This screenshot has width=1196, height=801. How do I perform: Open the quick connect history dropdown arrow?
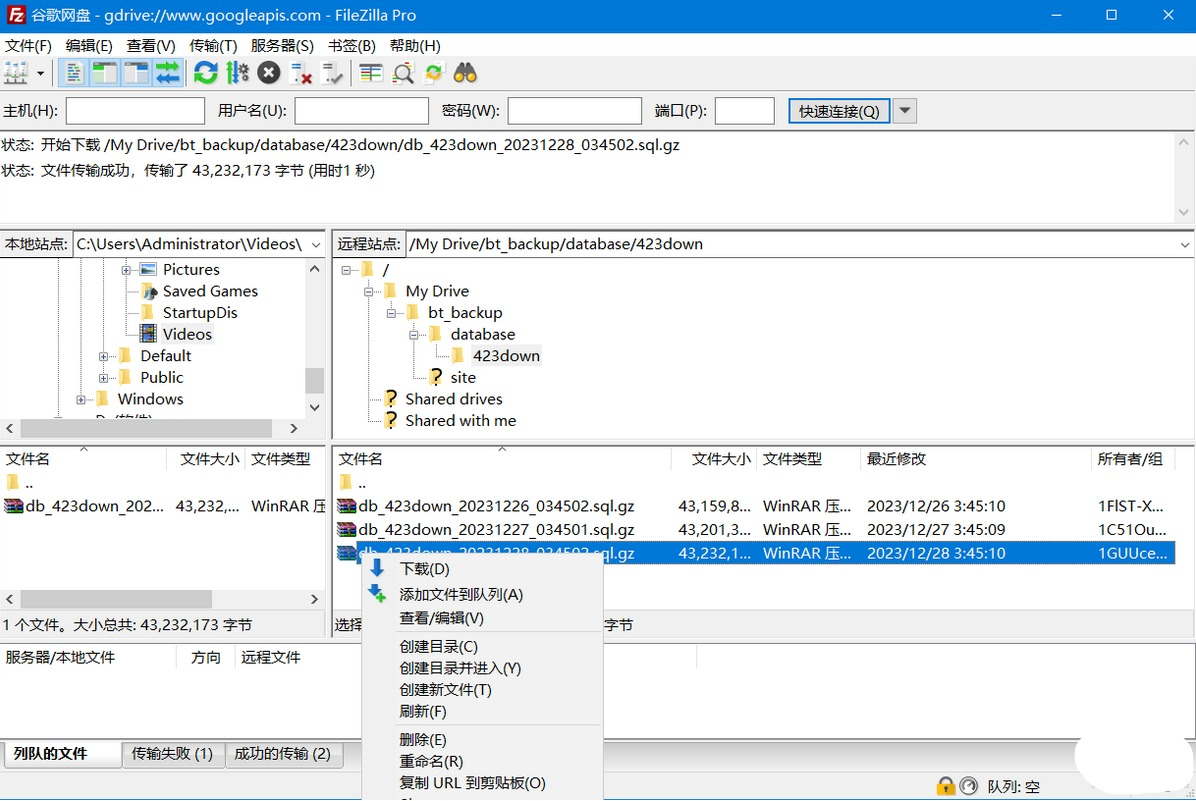(904, 111)
